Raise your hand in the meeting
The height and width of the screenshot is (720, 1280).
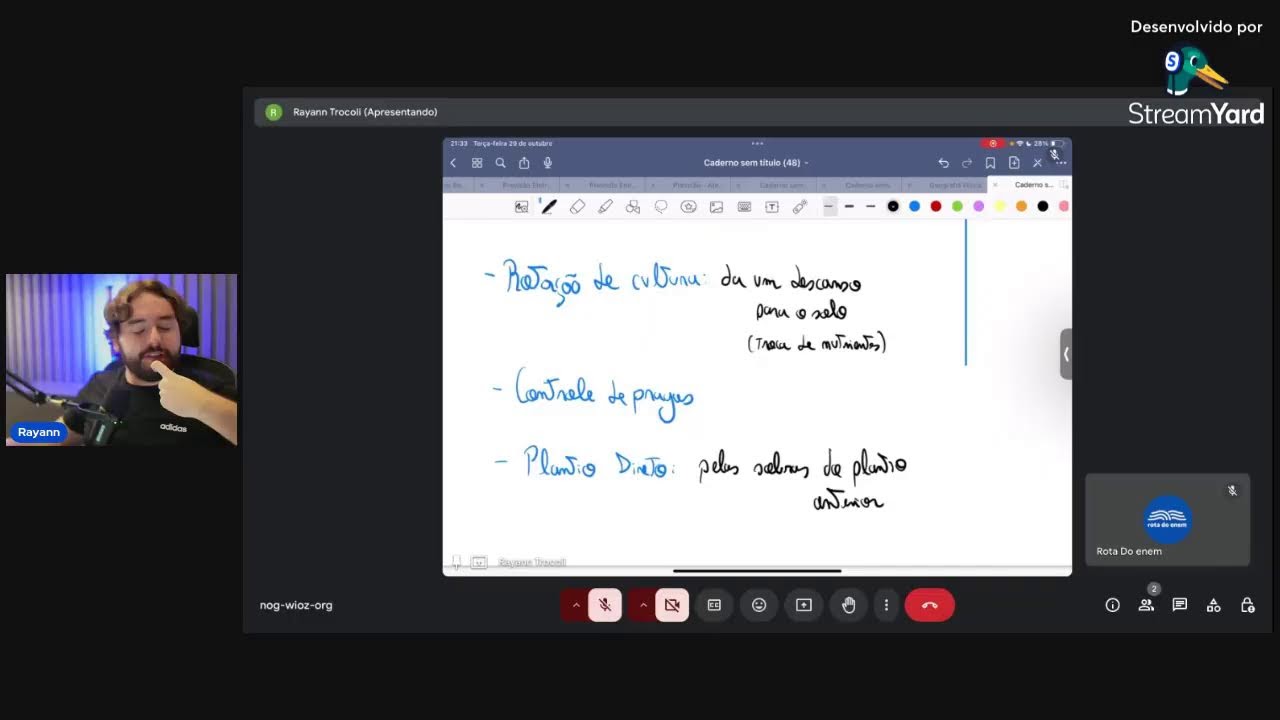(849, 605)
